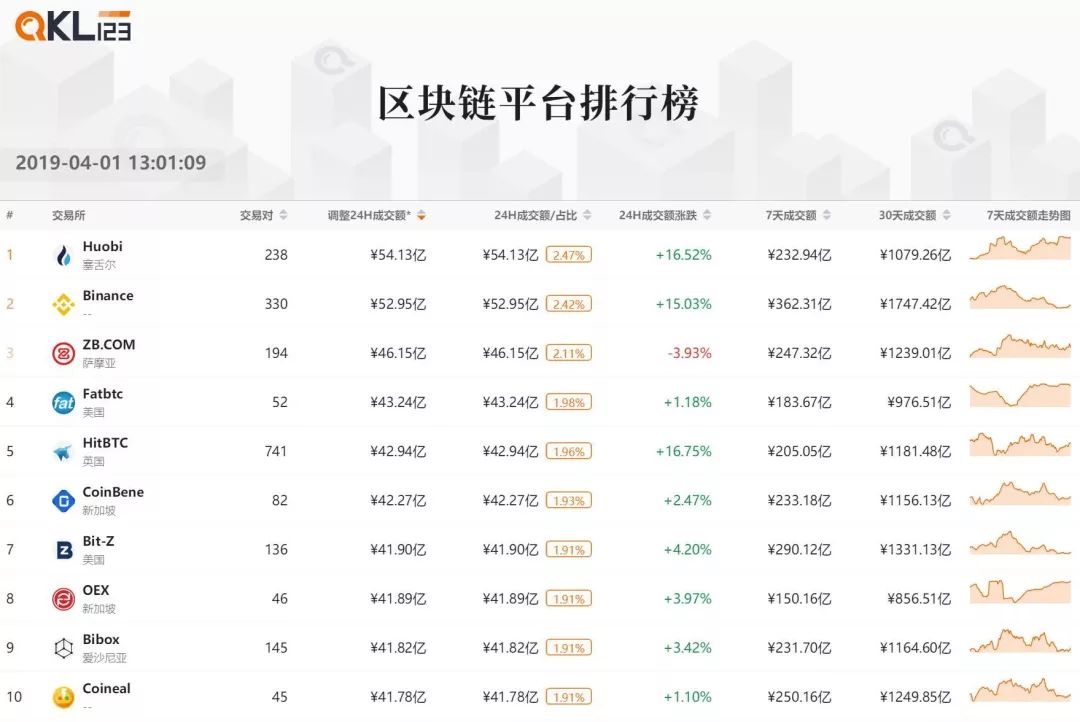Select the Bibox cube logo icon
1080x722 pixels.
(x=63, y=648)
